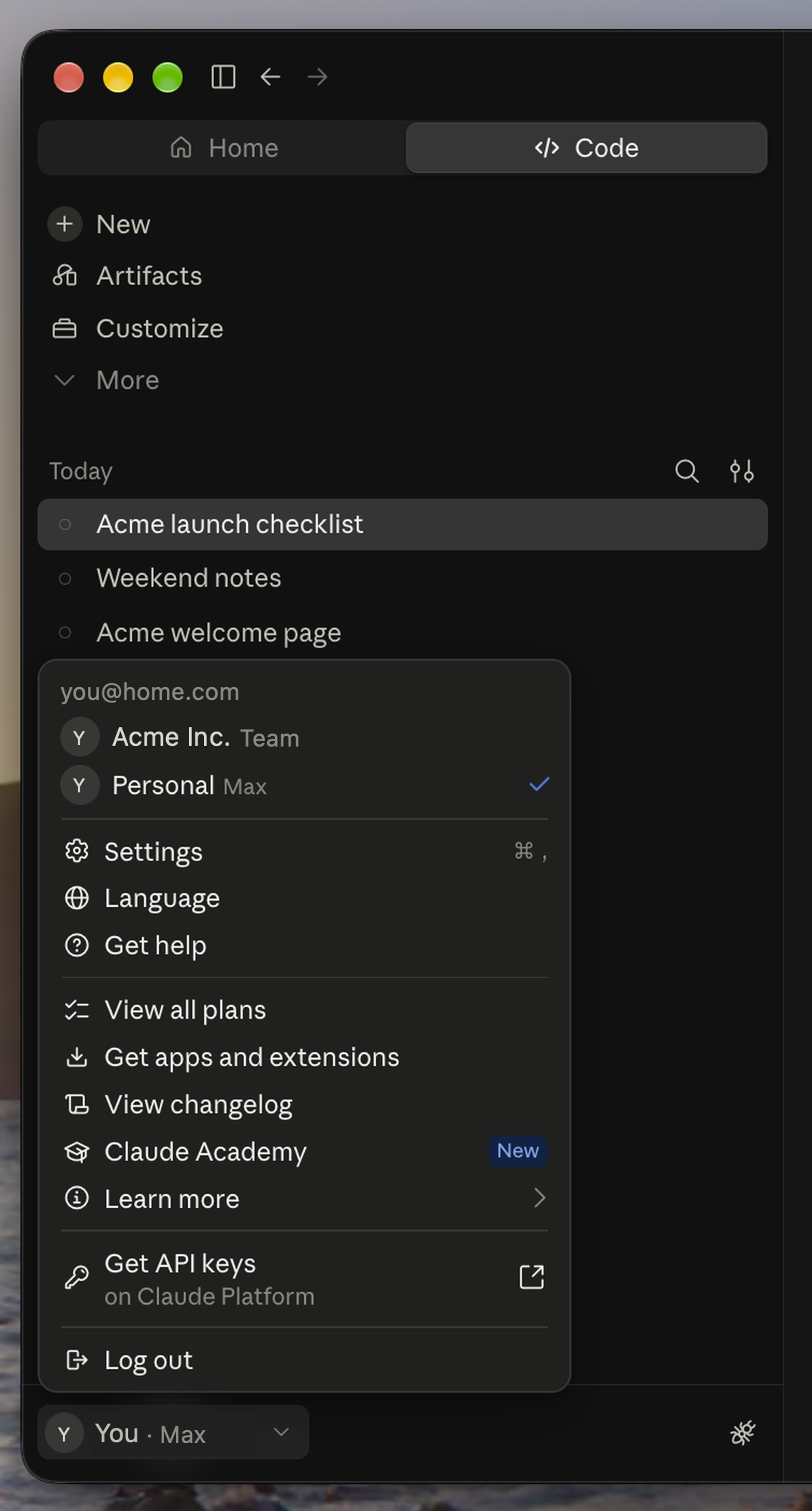Click the download icon for apps and extensions

(77, 1057)
